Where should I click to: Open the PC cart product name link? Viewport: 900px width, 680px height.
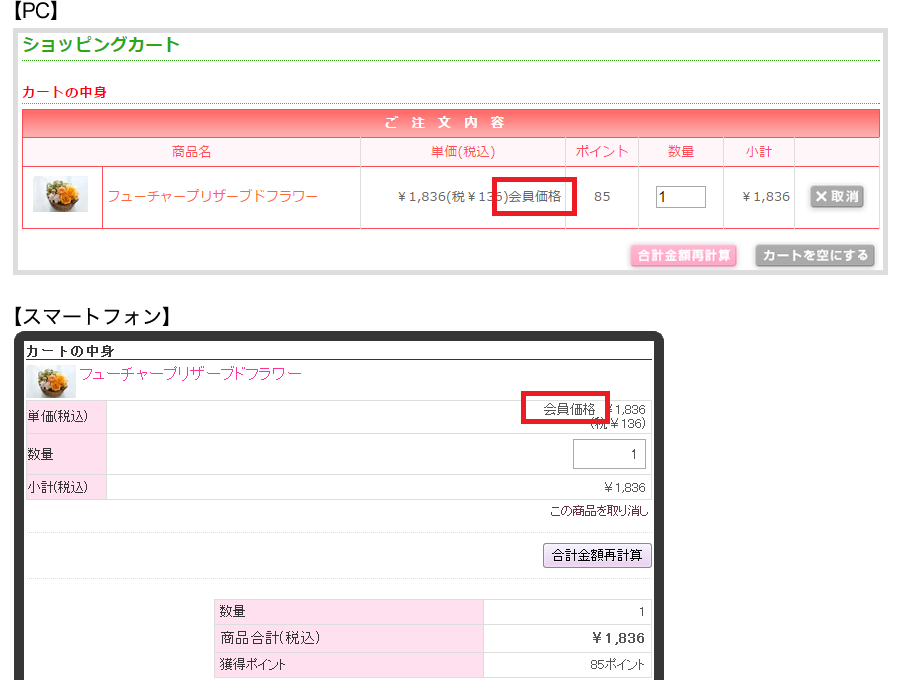point(213,196)
